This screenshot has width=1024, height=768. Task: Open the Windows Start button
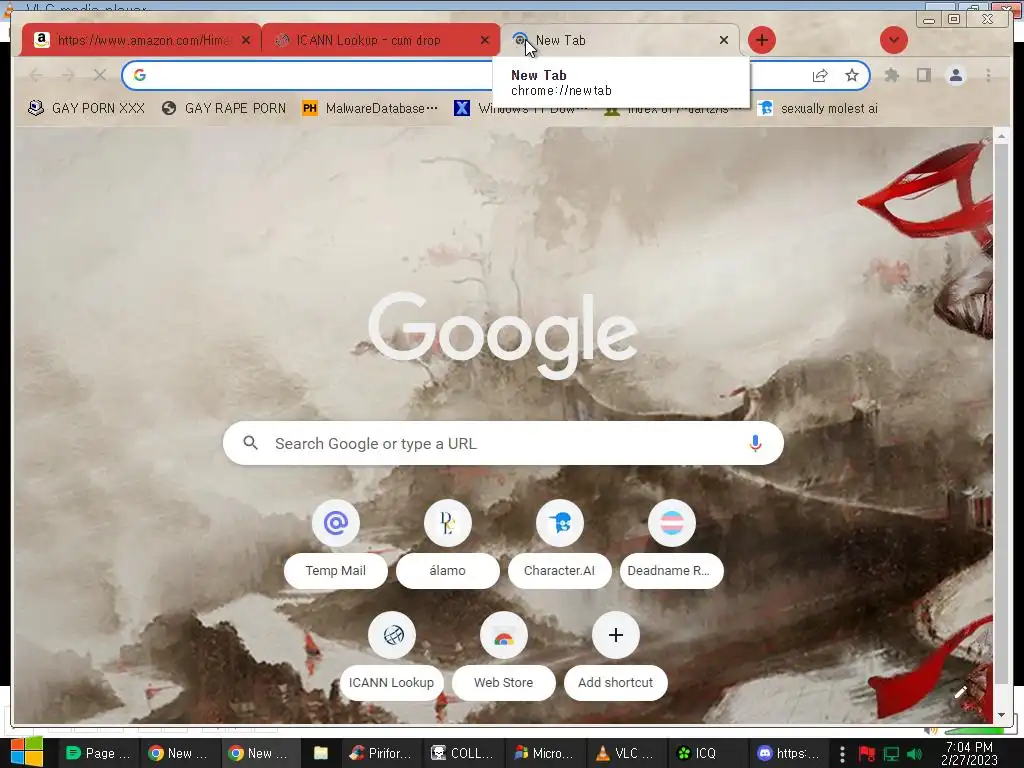(x=27, y=752)
